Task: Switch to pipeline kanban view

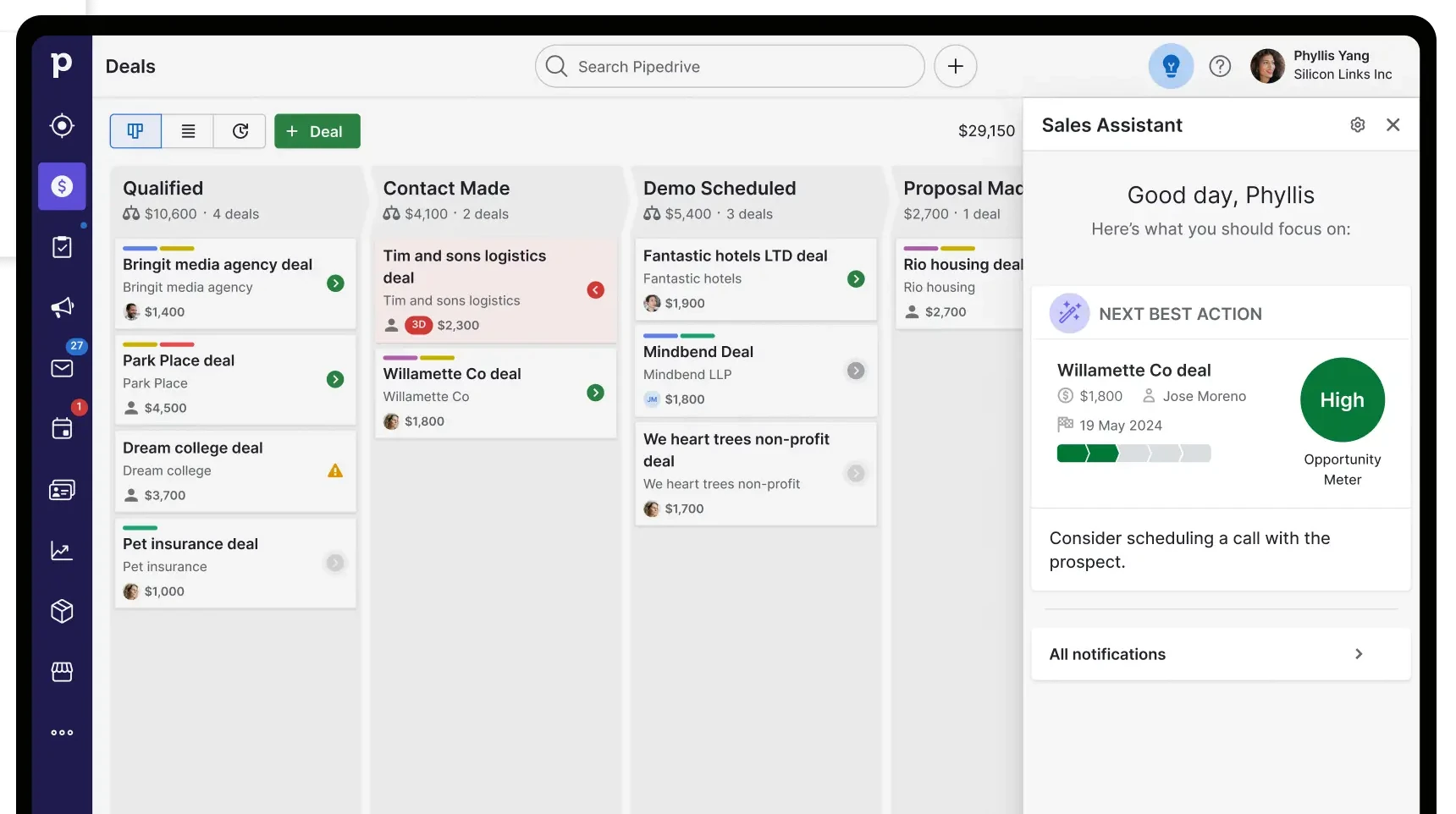Action: 135,131
